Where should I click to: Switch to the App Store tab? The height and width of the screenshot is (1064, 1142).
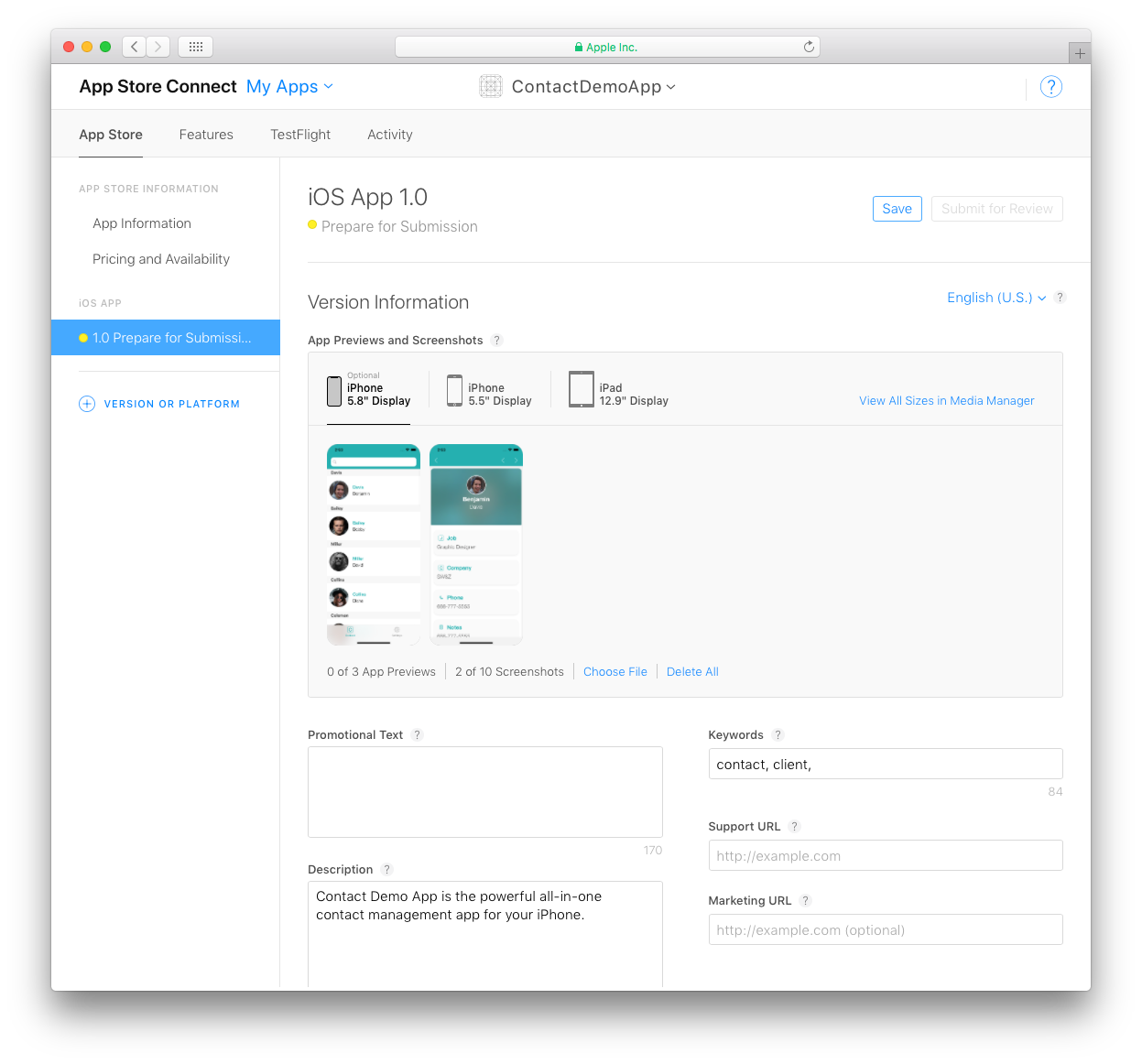point(111,135)
